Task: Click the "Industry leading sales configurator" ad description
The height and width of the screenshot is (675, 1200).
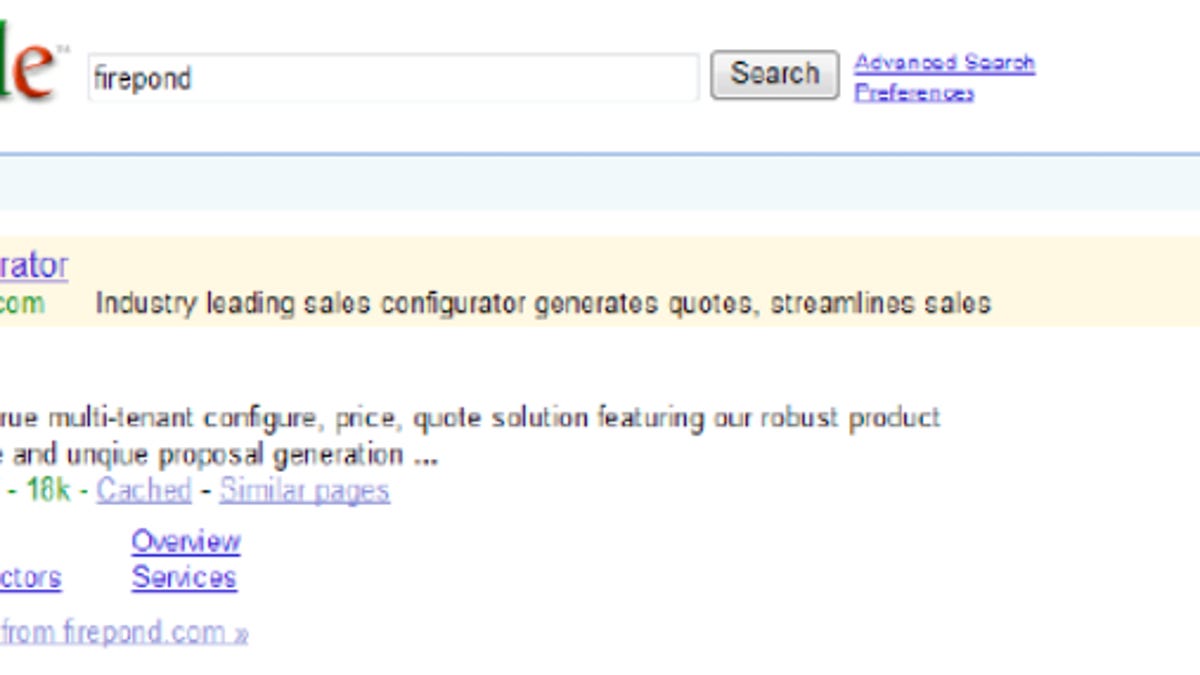Action: 542,303
